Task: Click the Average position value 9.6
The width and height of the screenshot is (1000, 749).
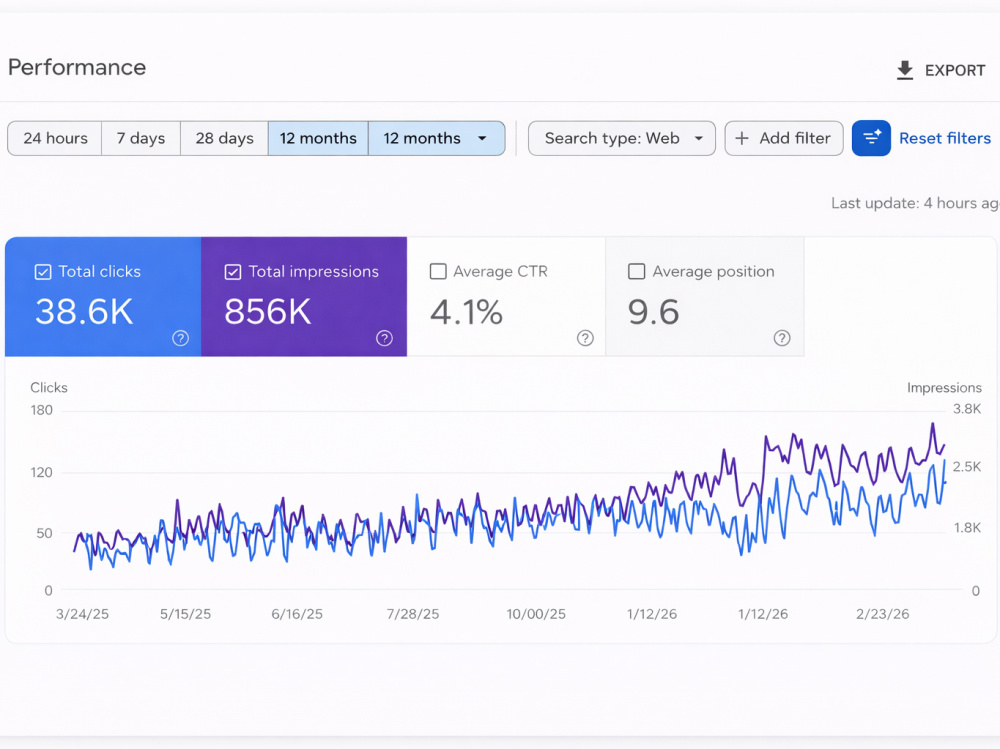Action: click(653, 312)
